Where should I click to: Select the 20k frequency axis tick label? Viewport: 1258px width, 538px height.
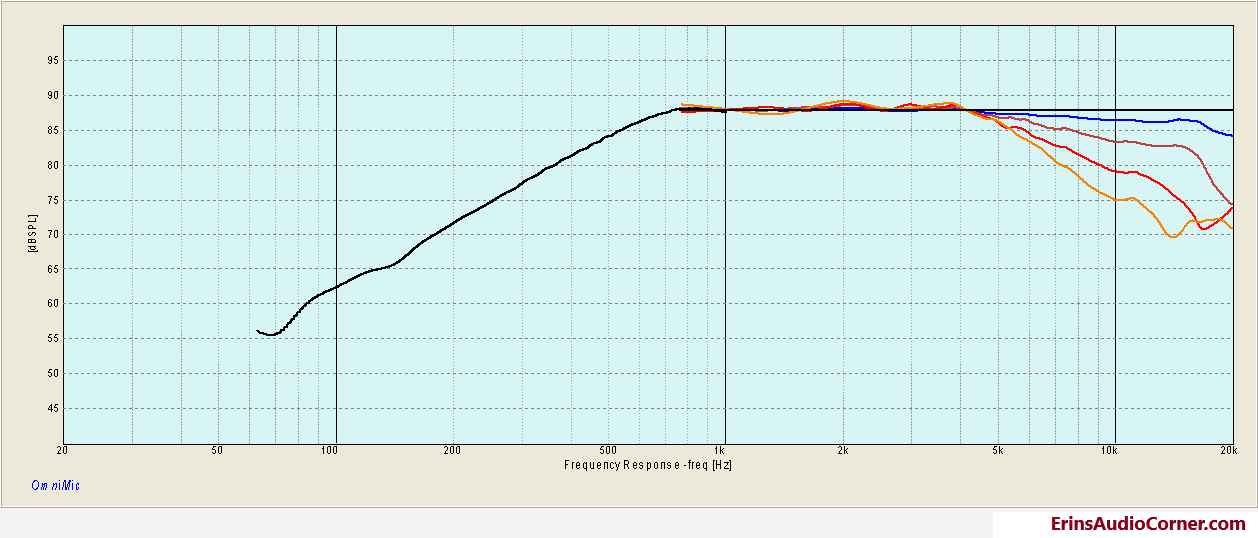tap(1228, 451)
